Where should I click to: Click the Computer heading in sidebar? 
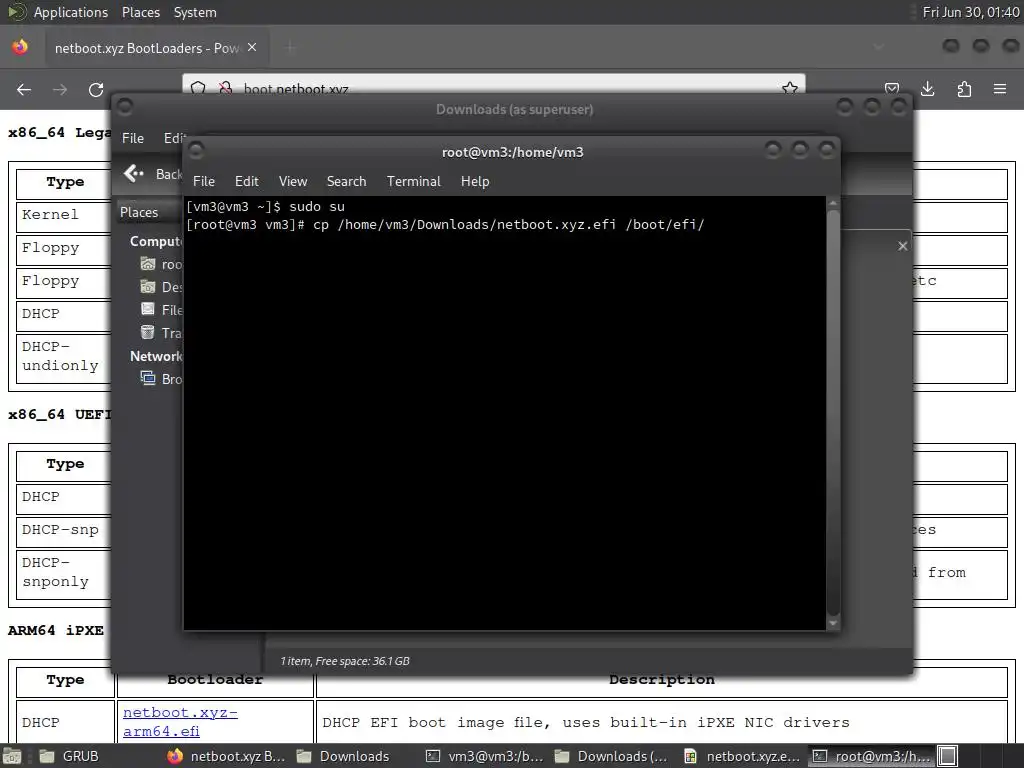(x=156, y=241)
